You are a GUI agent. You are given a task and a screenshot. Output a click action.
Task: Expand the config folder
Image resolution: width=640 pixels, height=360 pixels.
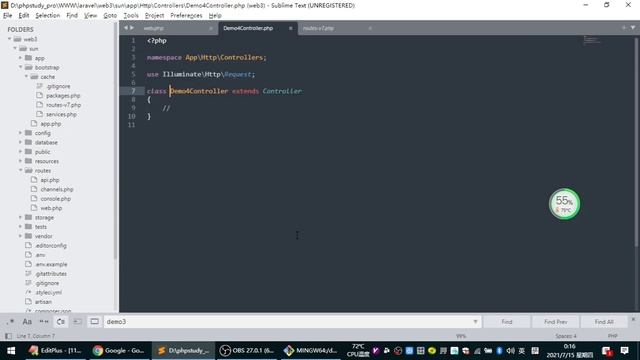click(20, 133)
